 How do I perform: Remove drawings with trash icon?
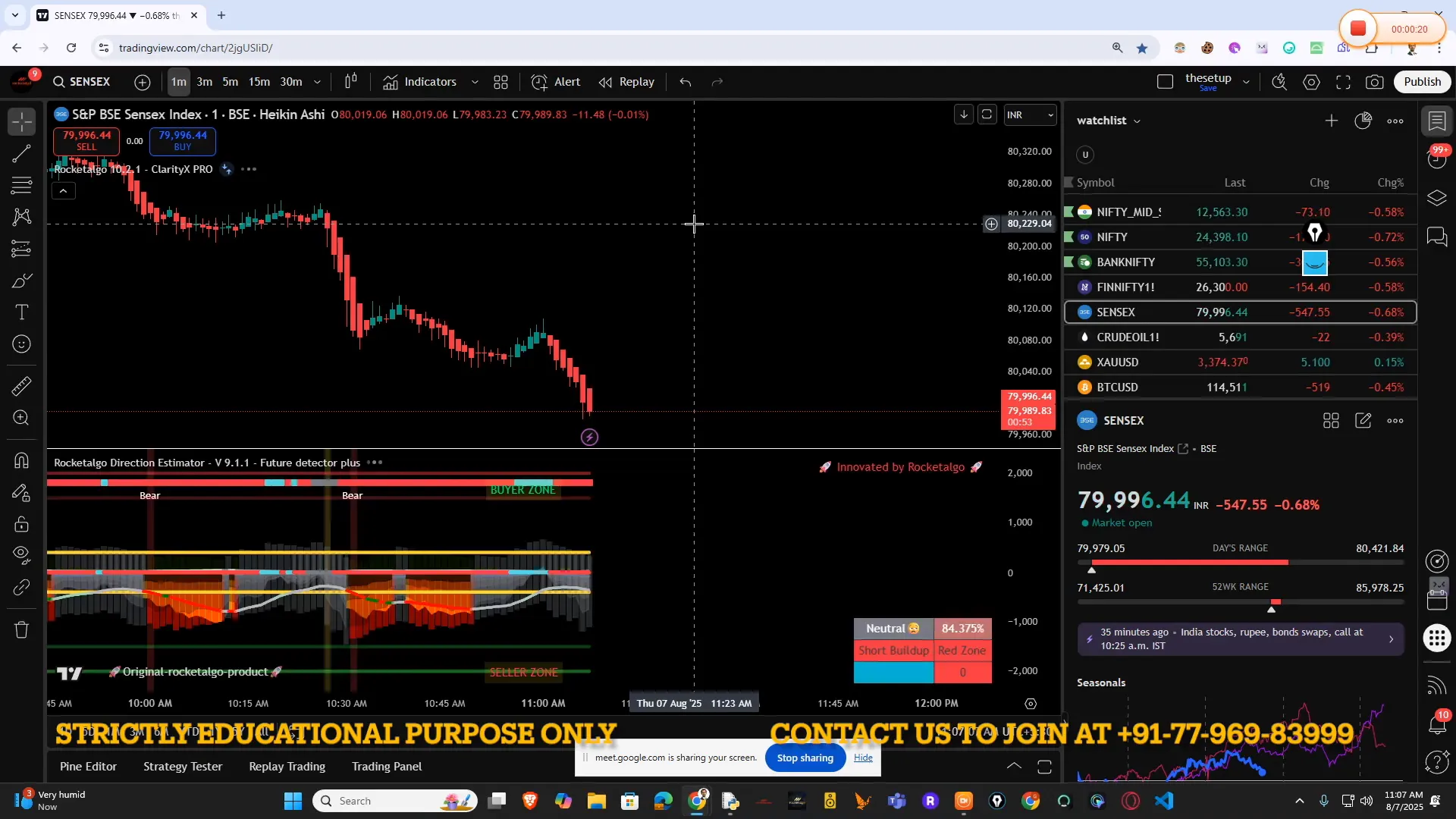click(22, 630)
